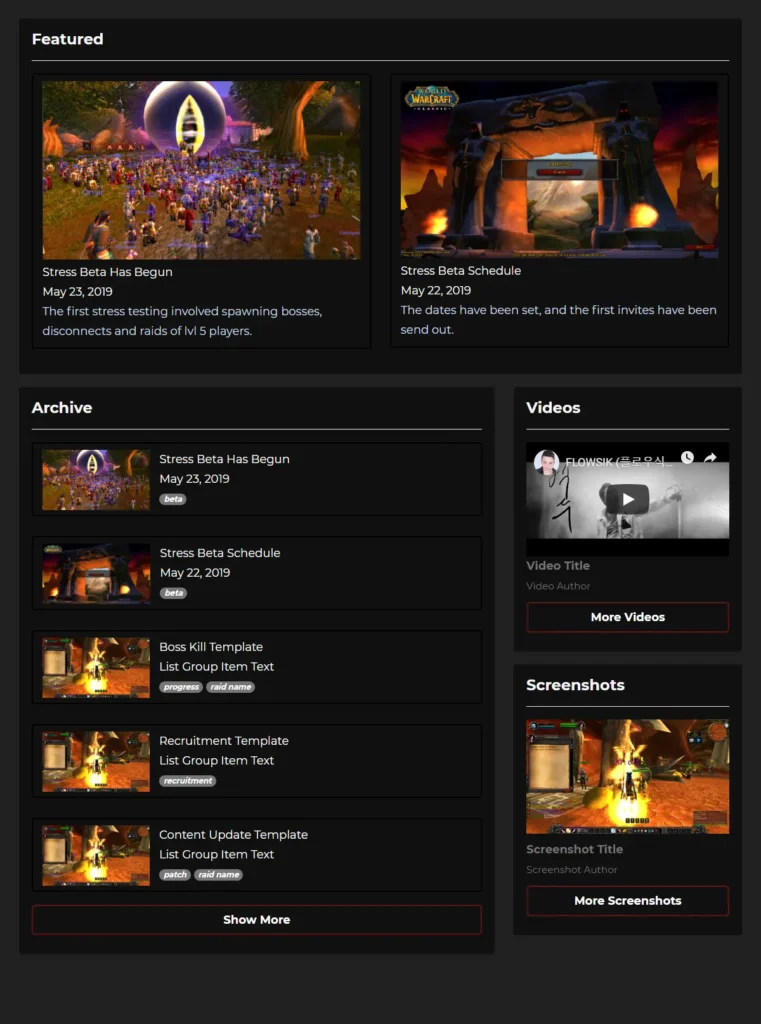The image size is (761, 1024).
Task: Click the Stress Beta Schedule archive title
Action: coord(219,553)
